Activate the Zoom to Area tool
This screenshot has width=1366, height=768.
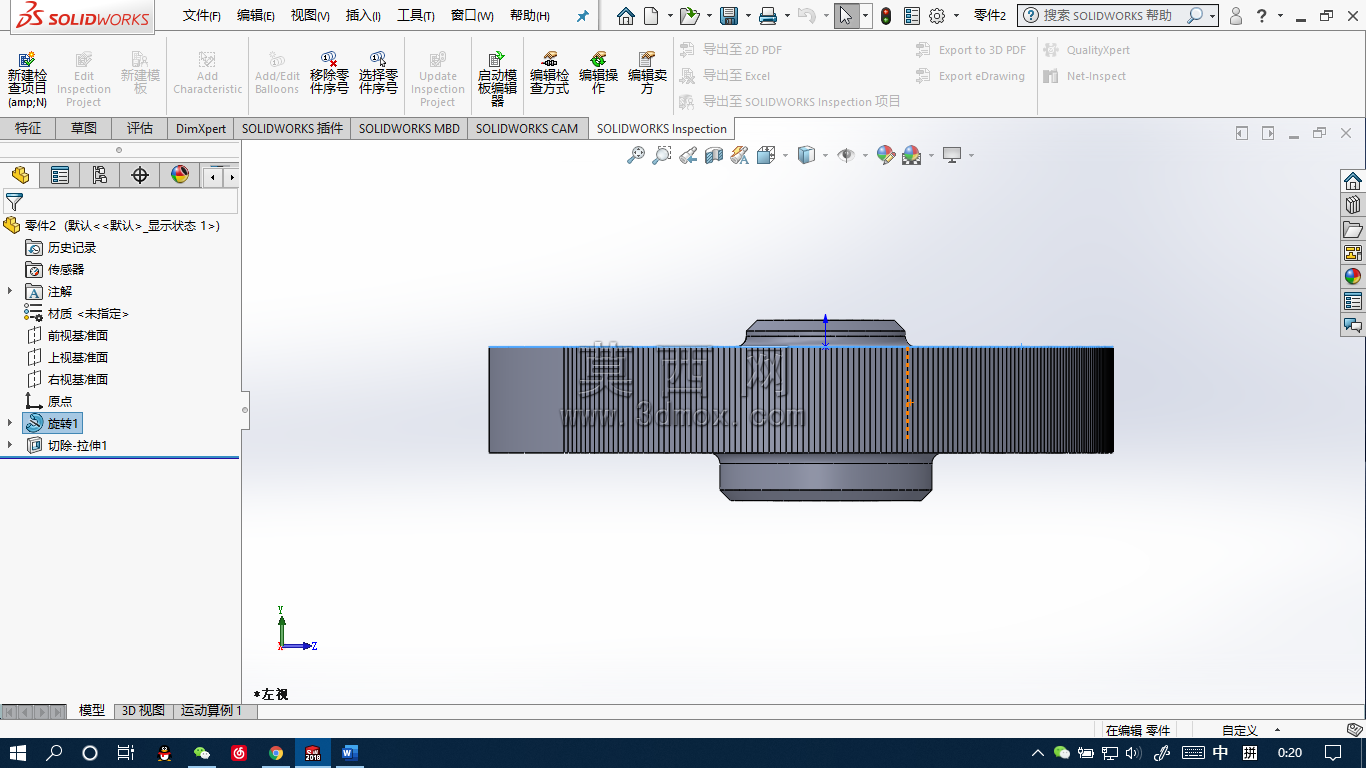(661, 155)
